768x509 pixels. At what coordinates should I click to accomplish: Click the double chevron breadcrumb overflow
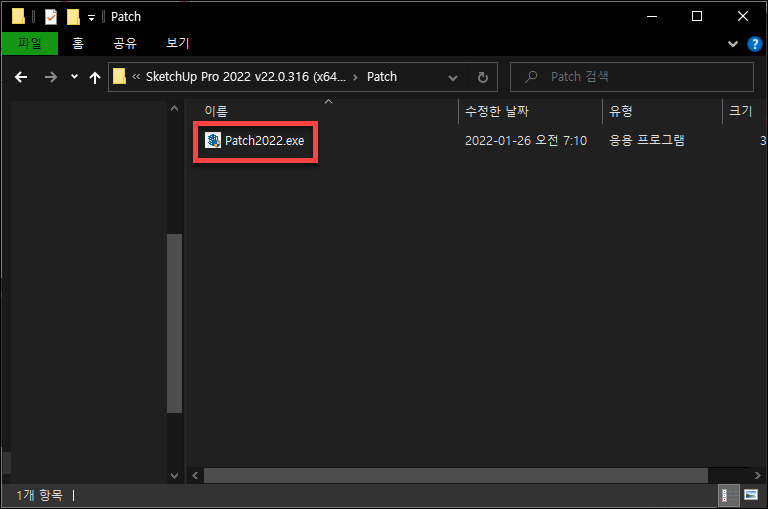point(136,76)
